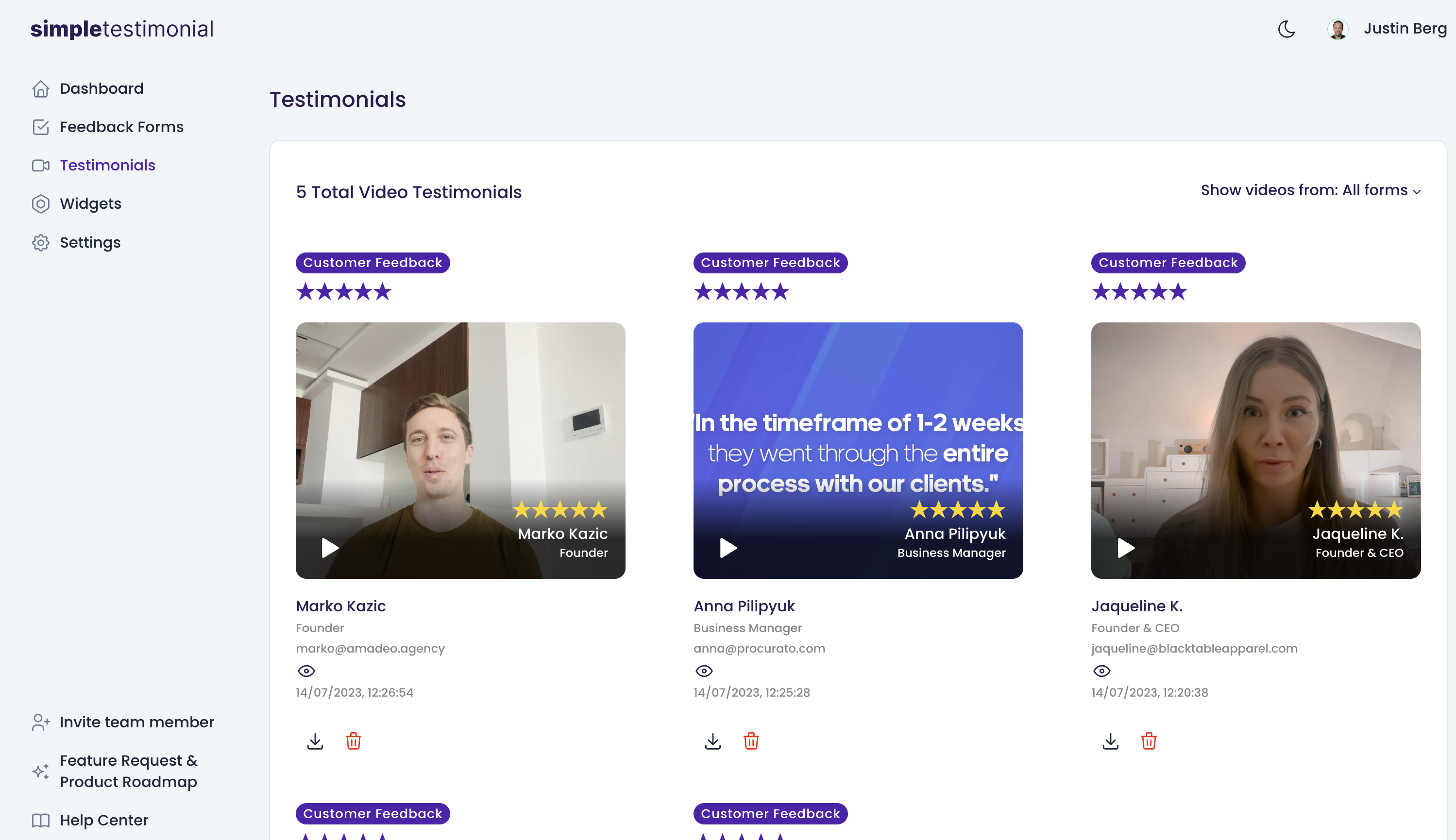Delete Jaqueline K.'s testimonial
Image resolution: width=1456 pixels, height=840 pixels.
1149,741
